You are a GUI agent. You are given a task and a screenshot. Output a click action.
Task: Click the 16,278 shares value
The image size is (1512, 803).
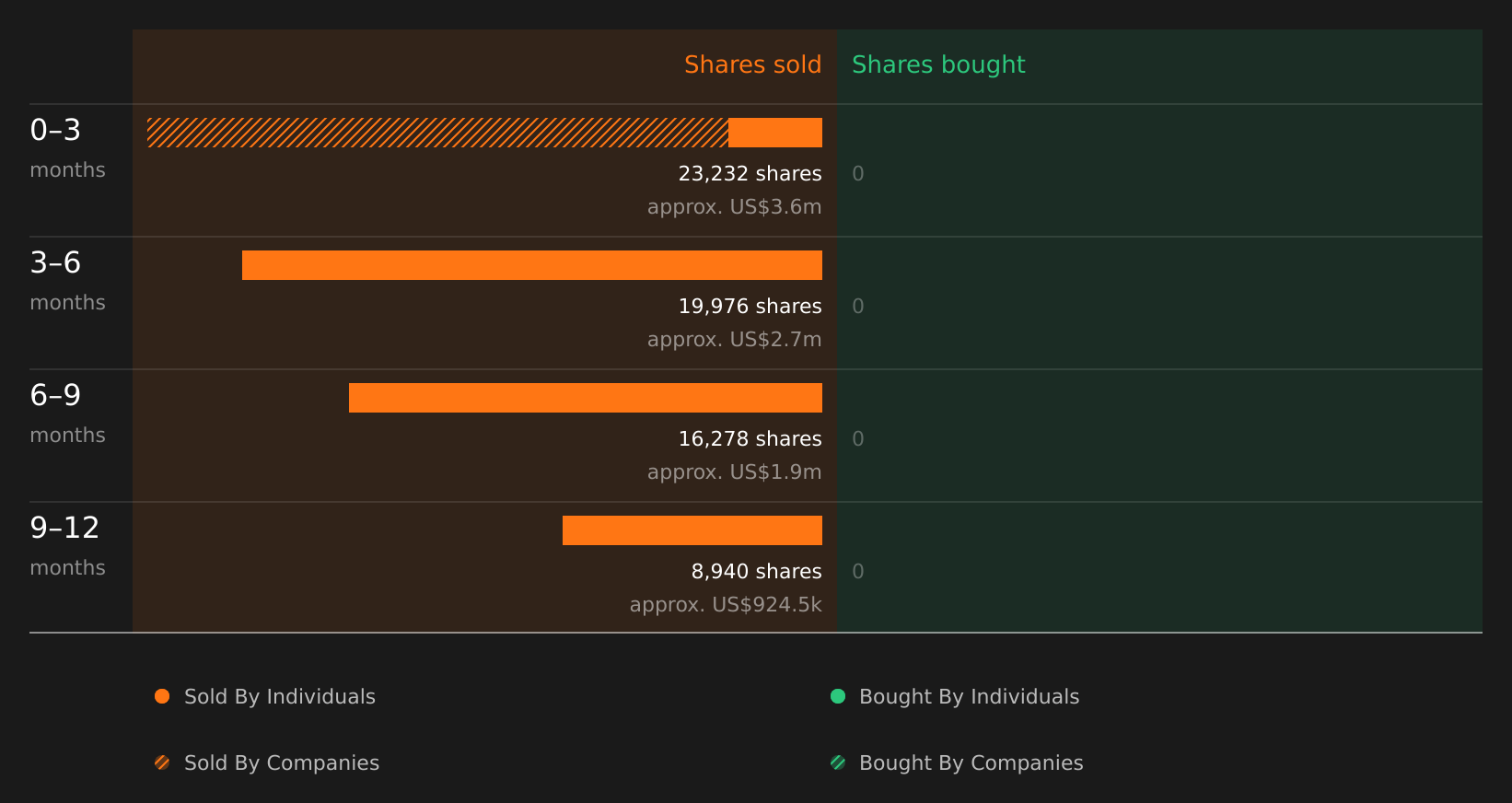750,439
